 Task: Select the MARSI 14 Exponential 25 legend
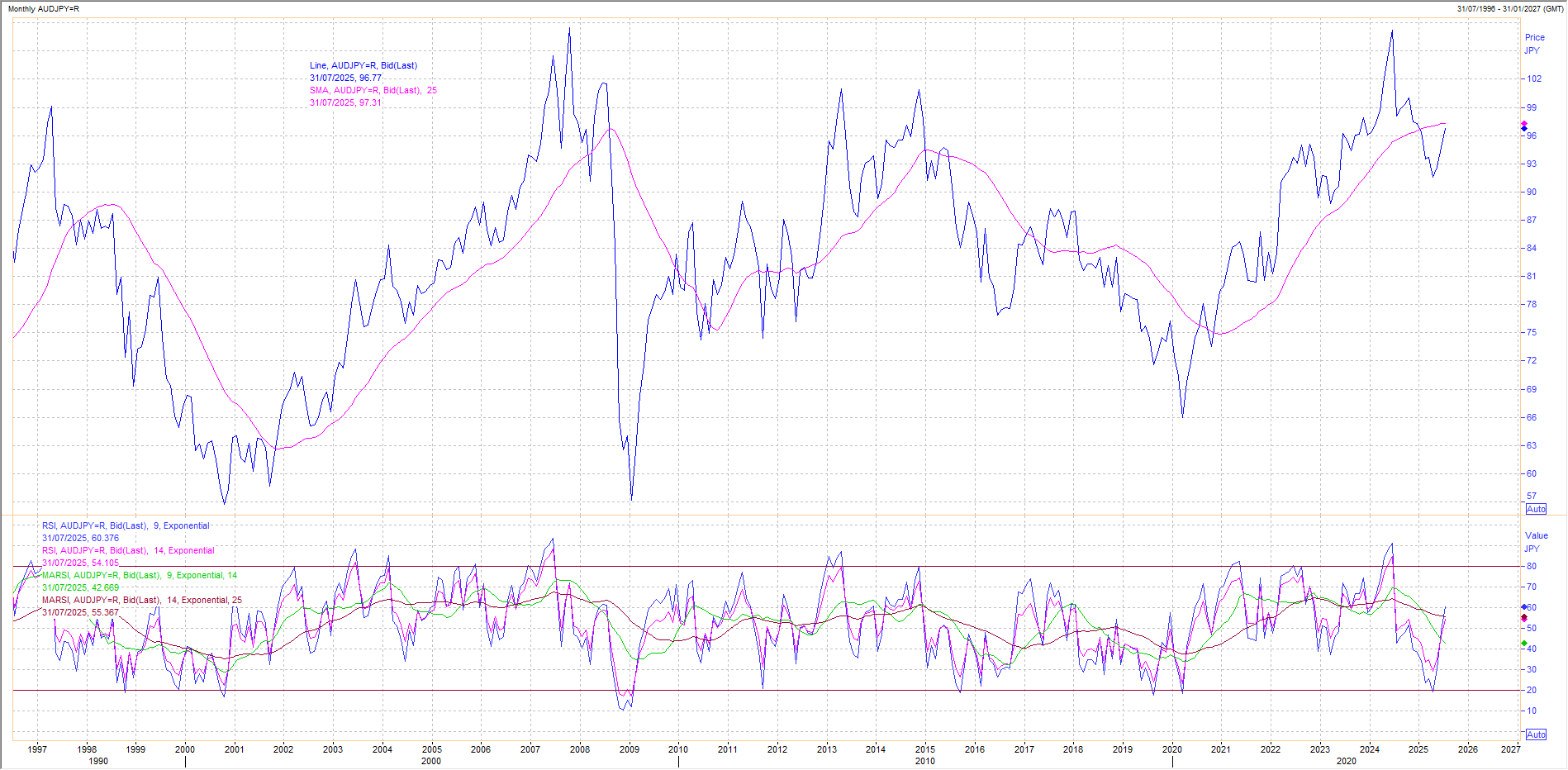coord(141,600)
